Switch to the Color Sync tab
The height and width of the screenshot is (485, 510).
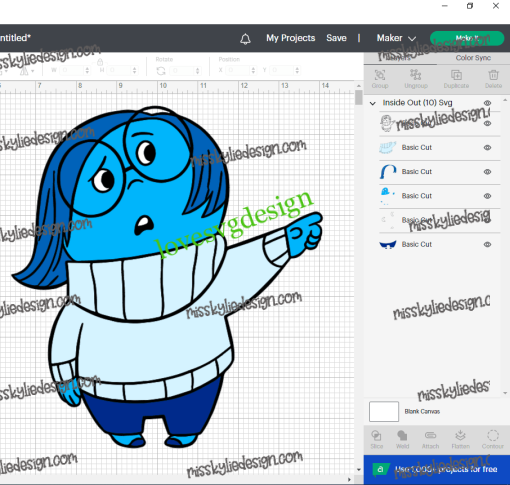[473, 58]
